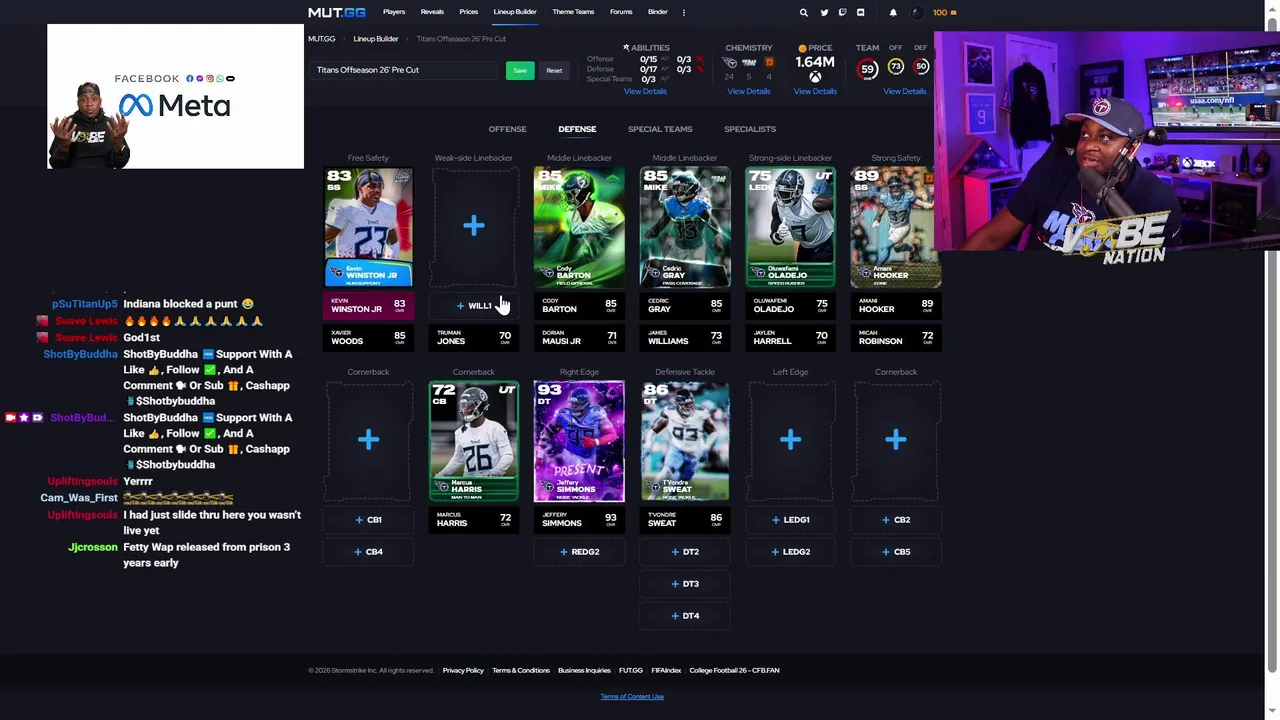
Task: Click the MUT.GG logo
Action: (x=336, y=13)
